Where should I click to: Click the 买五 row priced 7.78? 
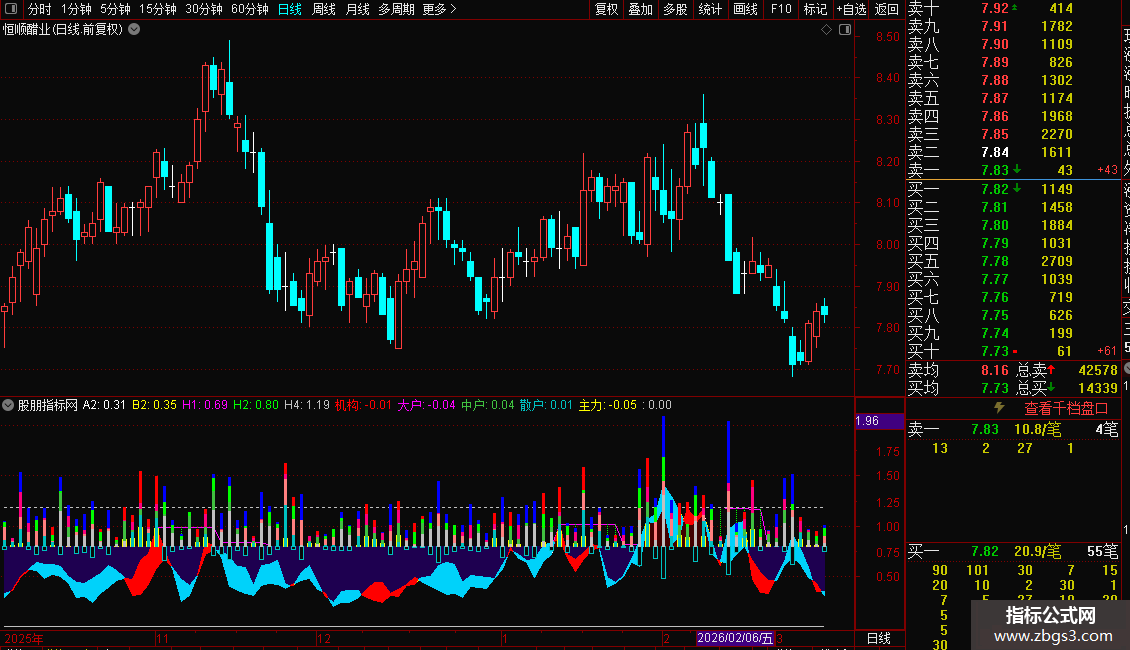click(1013, 261)
